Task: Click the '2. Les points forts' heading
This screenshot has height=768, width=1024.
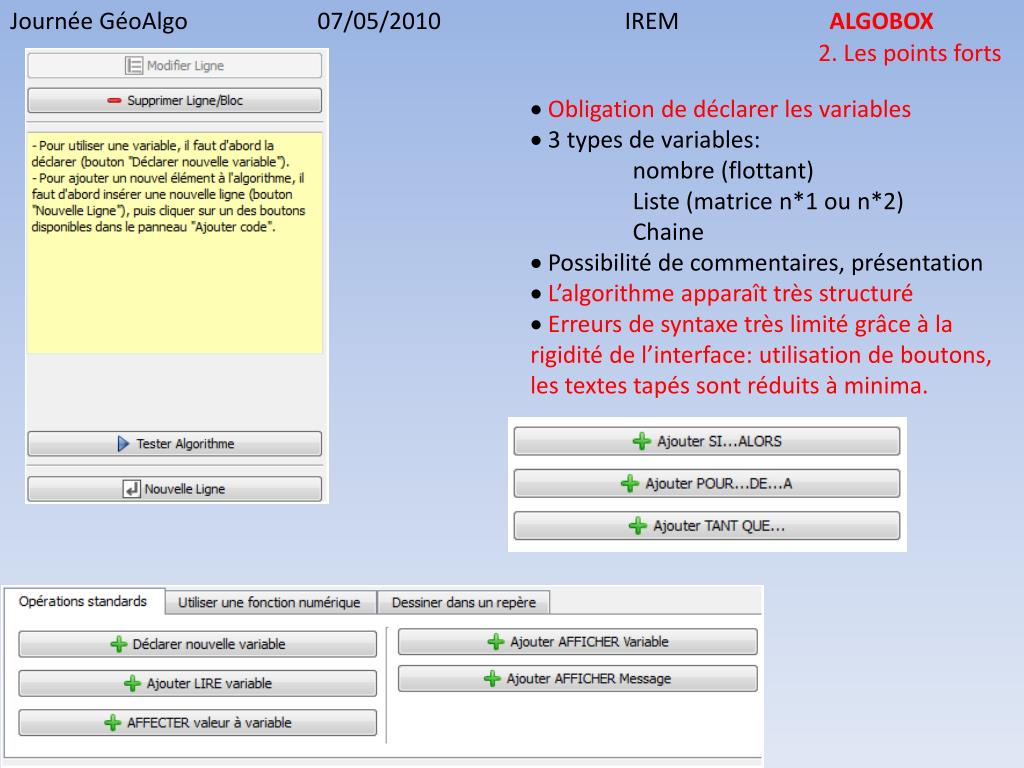Action: pos(910,54)
